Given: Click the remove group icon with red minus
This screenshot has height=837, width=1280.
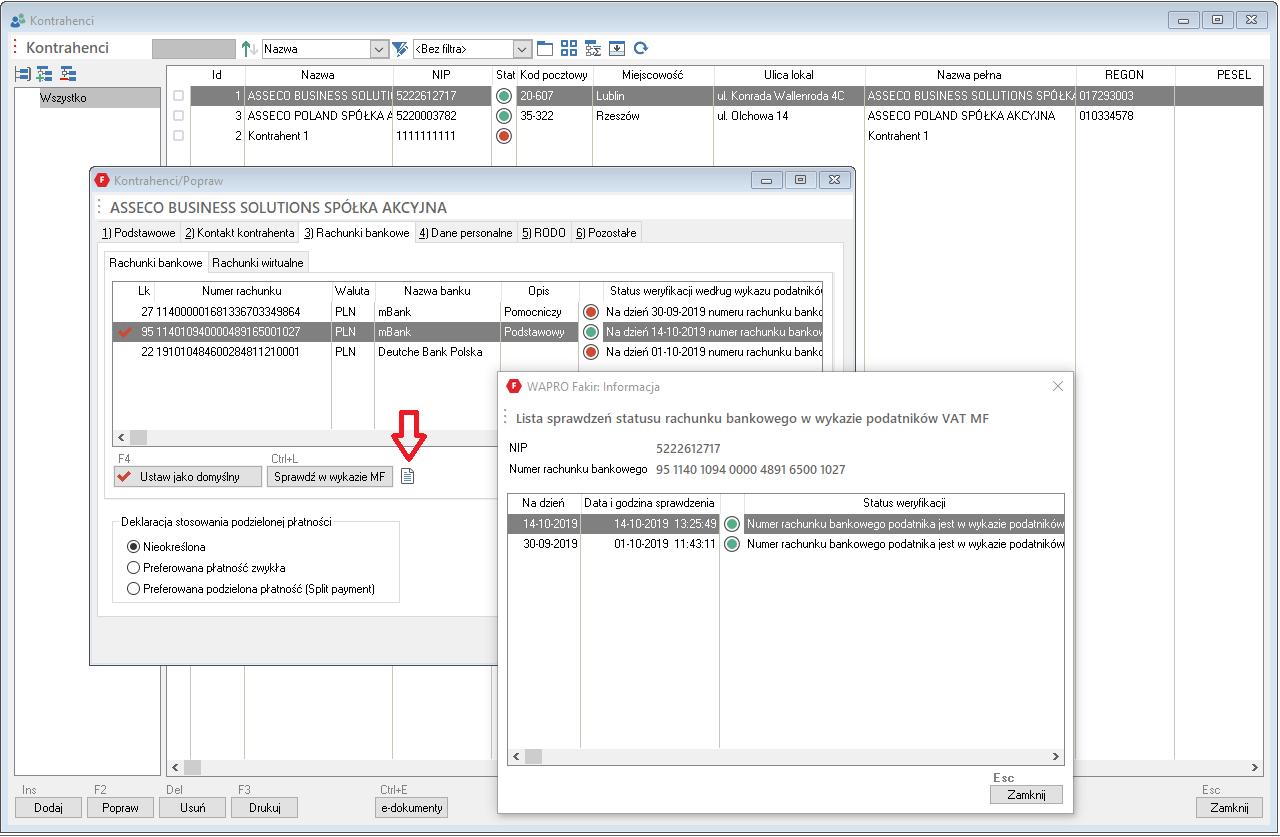Looking at the screenshot, I should (x=68, y=74).
